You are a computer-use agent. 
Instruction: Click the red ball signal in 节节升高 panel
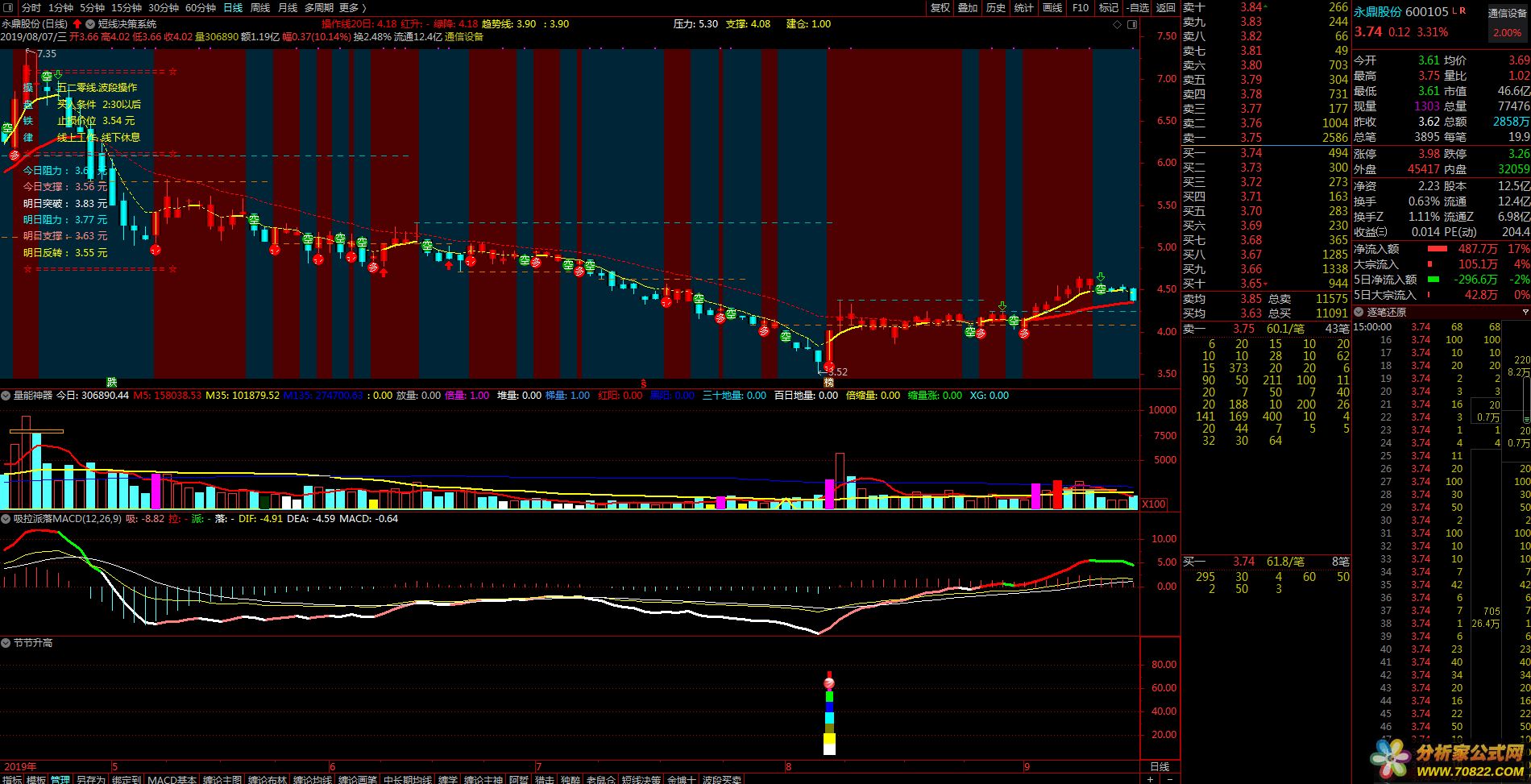click(x=829, y=683)
